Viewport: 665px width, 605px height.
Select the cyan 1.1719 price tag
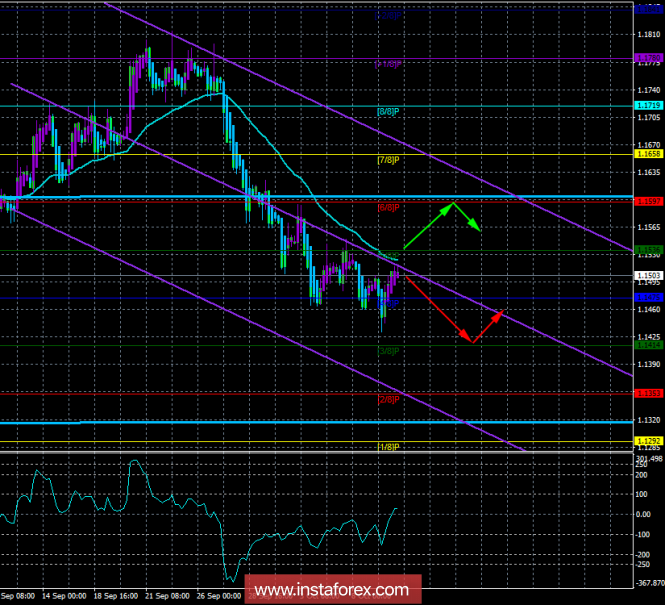[x=649, y=105]
